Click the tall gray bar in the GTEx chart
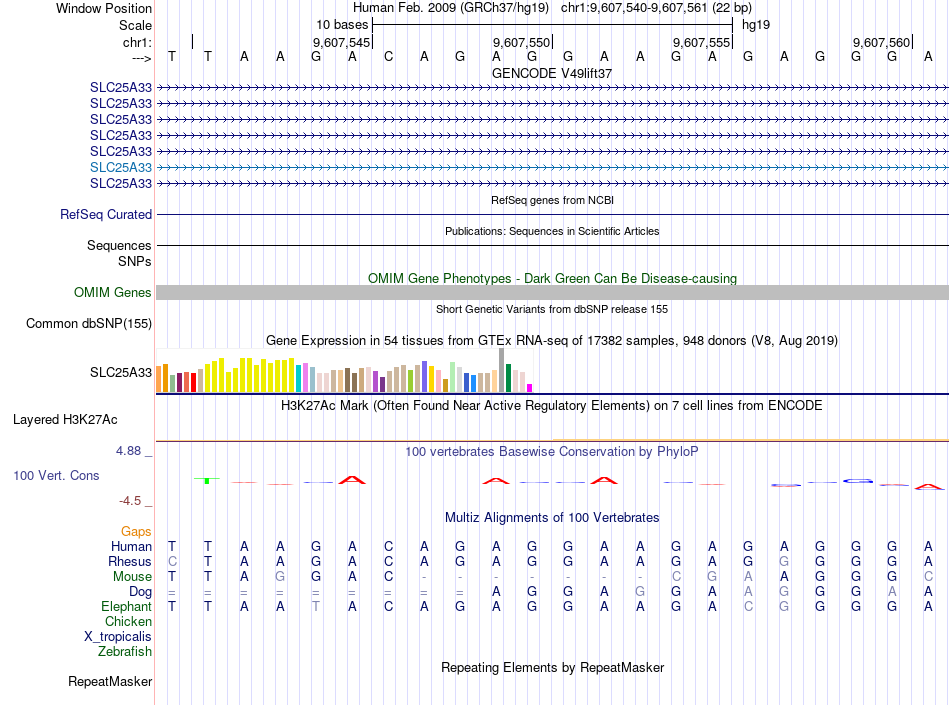950x705 pixels. [x=501, y=370]
